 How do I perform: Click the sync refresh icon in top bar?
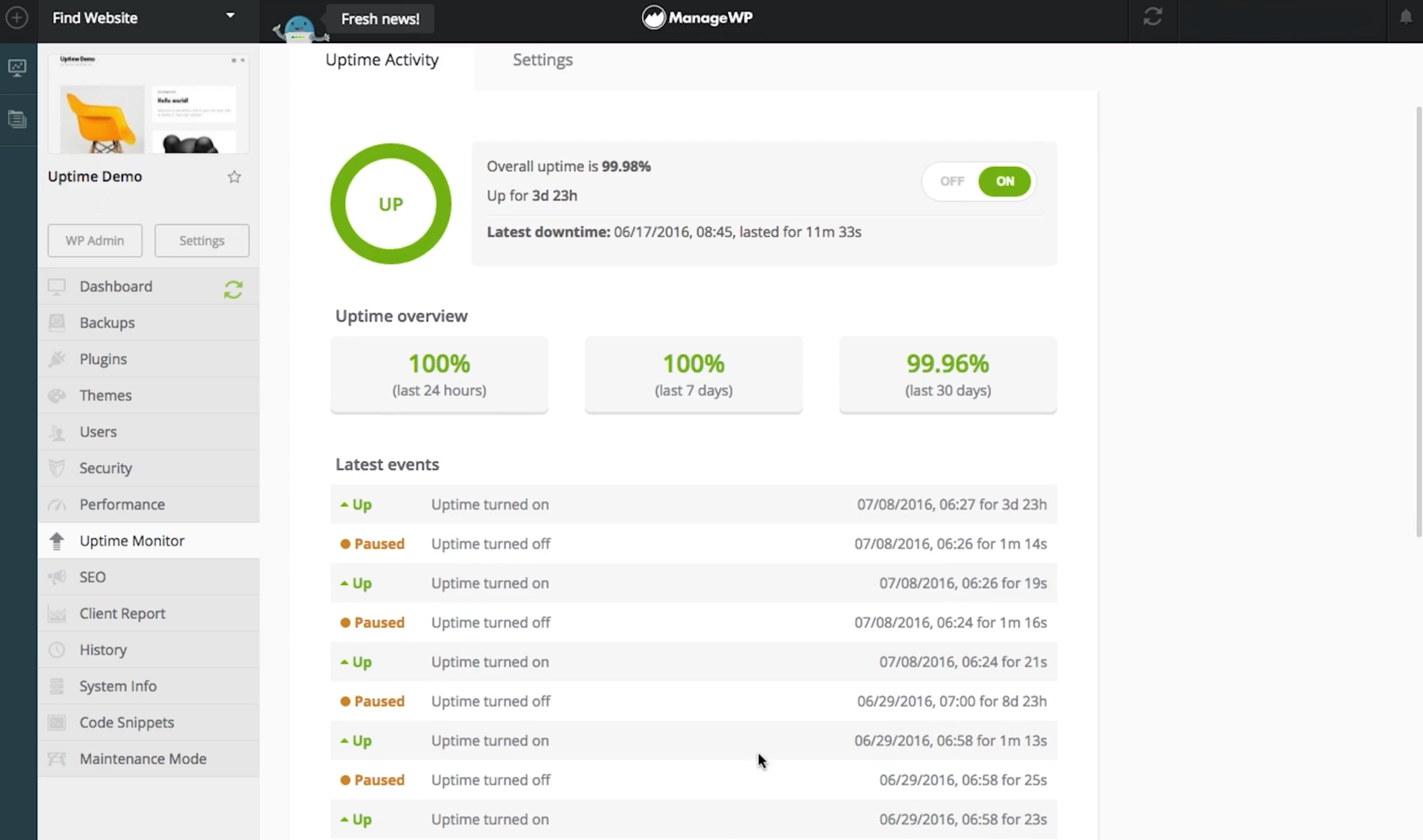[x=1153, y=17]
